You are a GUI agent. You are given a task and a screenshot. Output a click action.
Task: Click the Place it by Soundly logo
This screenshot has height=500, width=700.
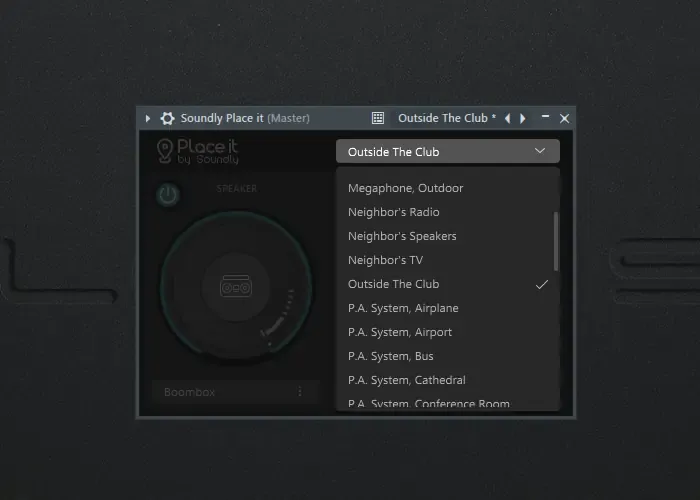(198, 151)
